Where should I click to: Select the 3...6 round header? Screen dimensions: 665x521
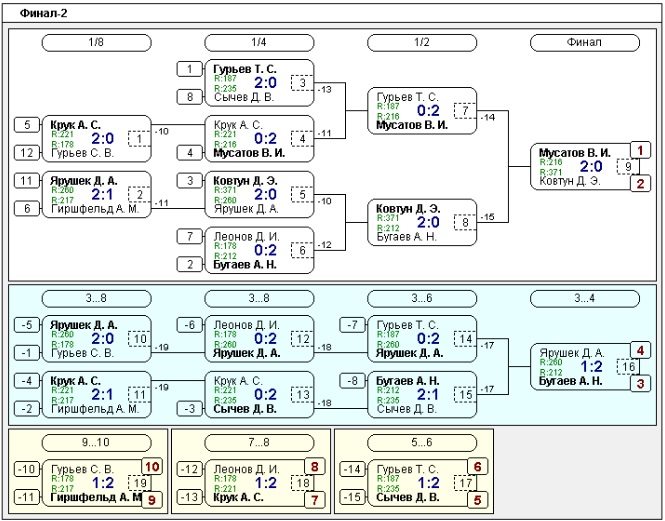[x=422, y=299]
